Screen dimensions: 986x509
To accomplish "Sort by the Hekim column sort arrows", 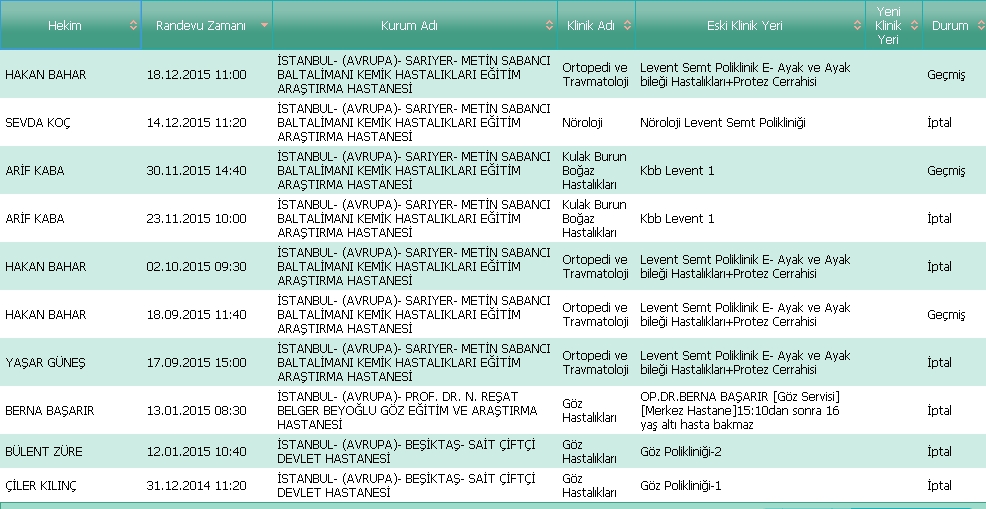I will pyautogui.click(x=133, y=25).
